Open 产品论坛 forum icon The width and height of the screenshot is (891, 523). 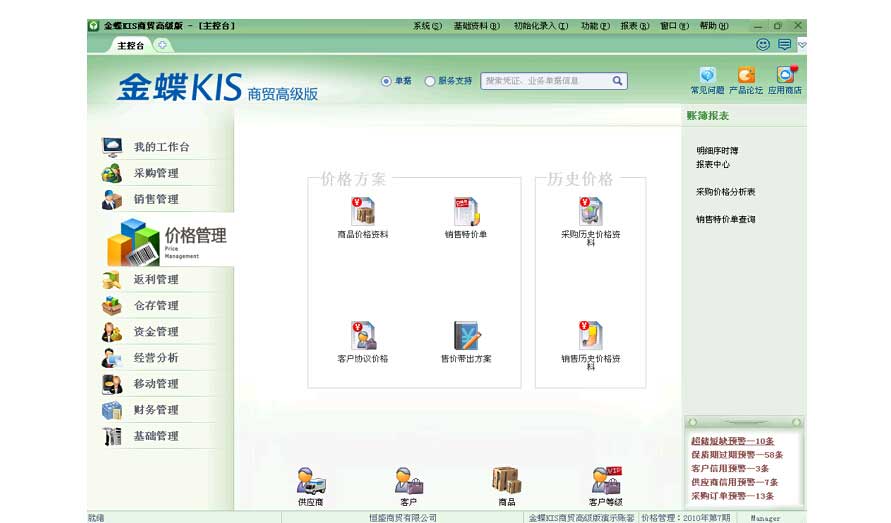746,76
